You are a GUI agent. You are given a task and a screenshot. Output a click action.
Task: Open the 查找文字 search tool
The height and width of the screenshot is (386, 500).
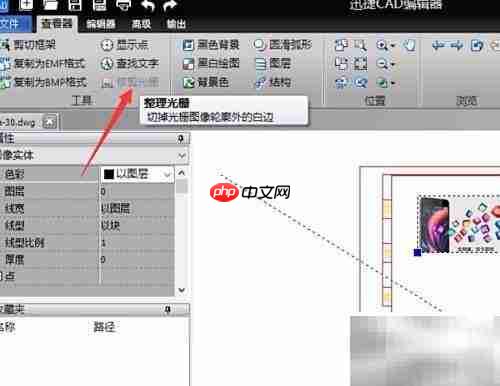pyautogui.click(x=130, y=63)
